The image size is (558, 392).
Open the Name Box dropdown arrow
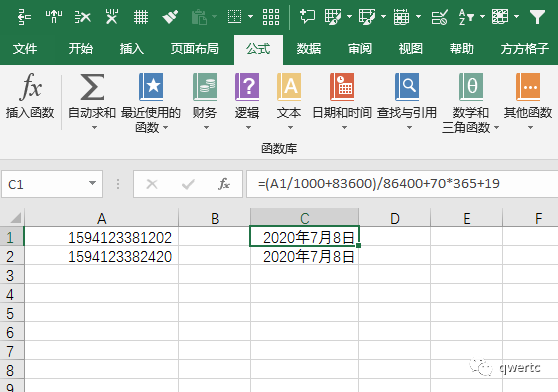click(x=93, y=183)
